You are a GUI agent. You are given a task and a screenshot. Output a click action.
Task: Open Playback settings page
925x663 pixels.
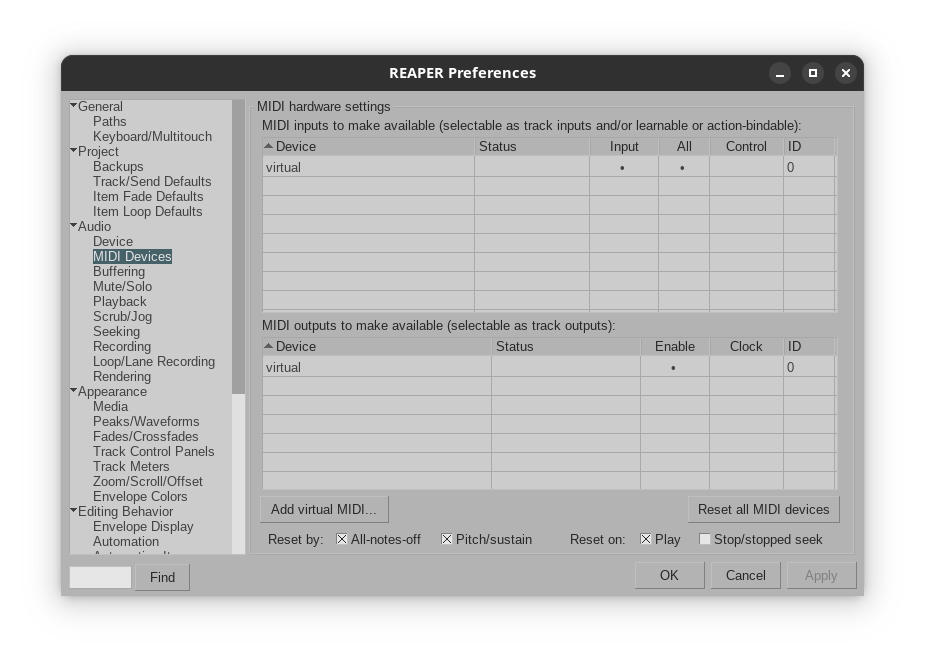pyautogui.click(x=119, y=301)
